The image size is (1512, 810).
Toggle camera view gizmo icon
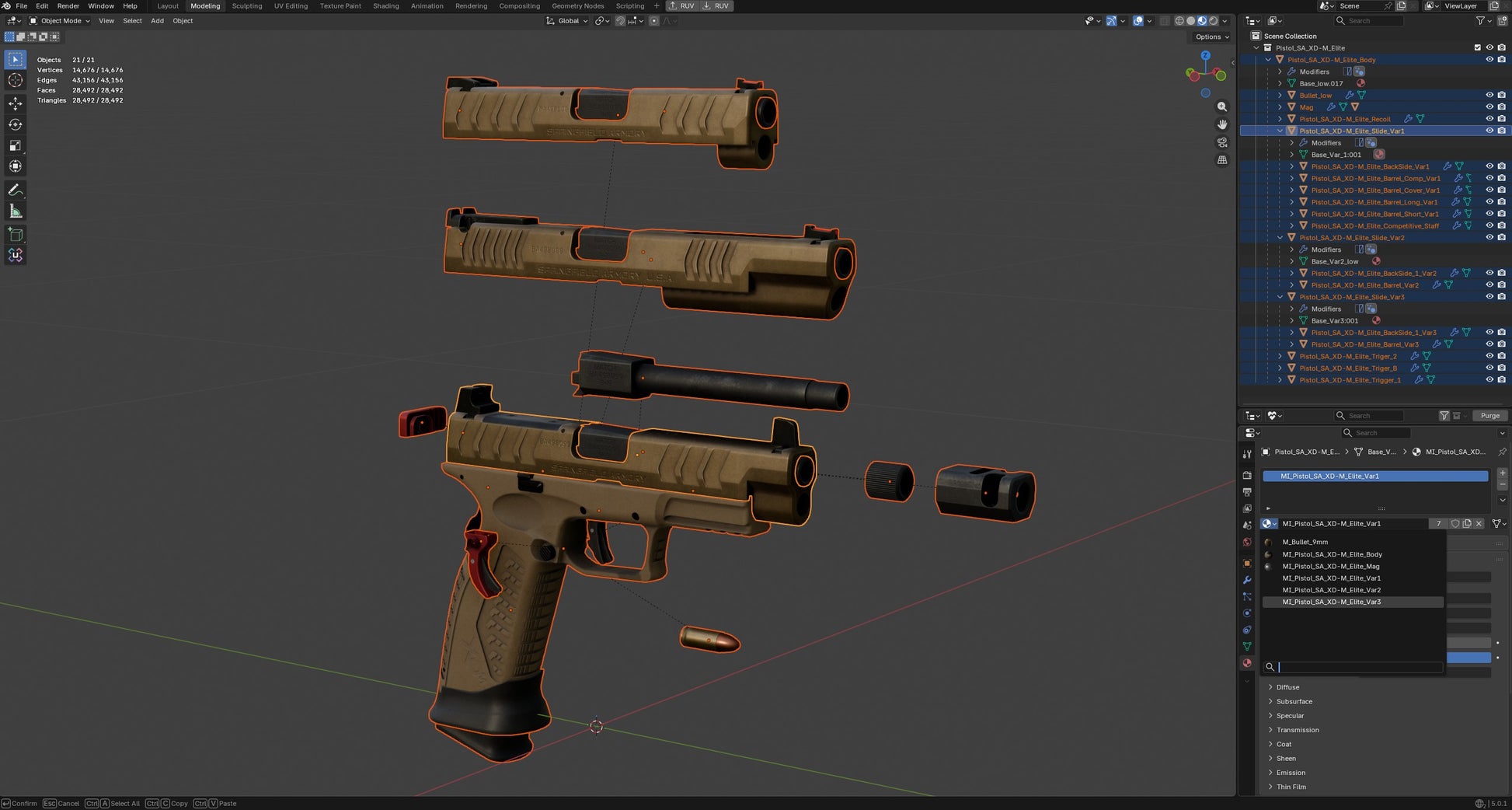tap(1222, 142)
